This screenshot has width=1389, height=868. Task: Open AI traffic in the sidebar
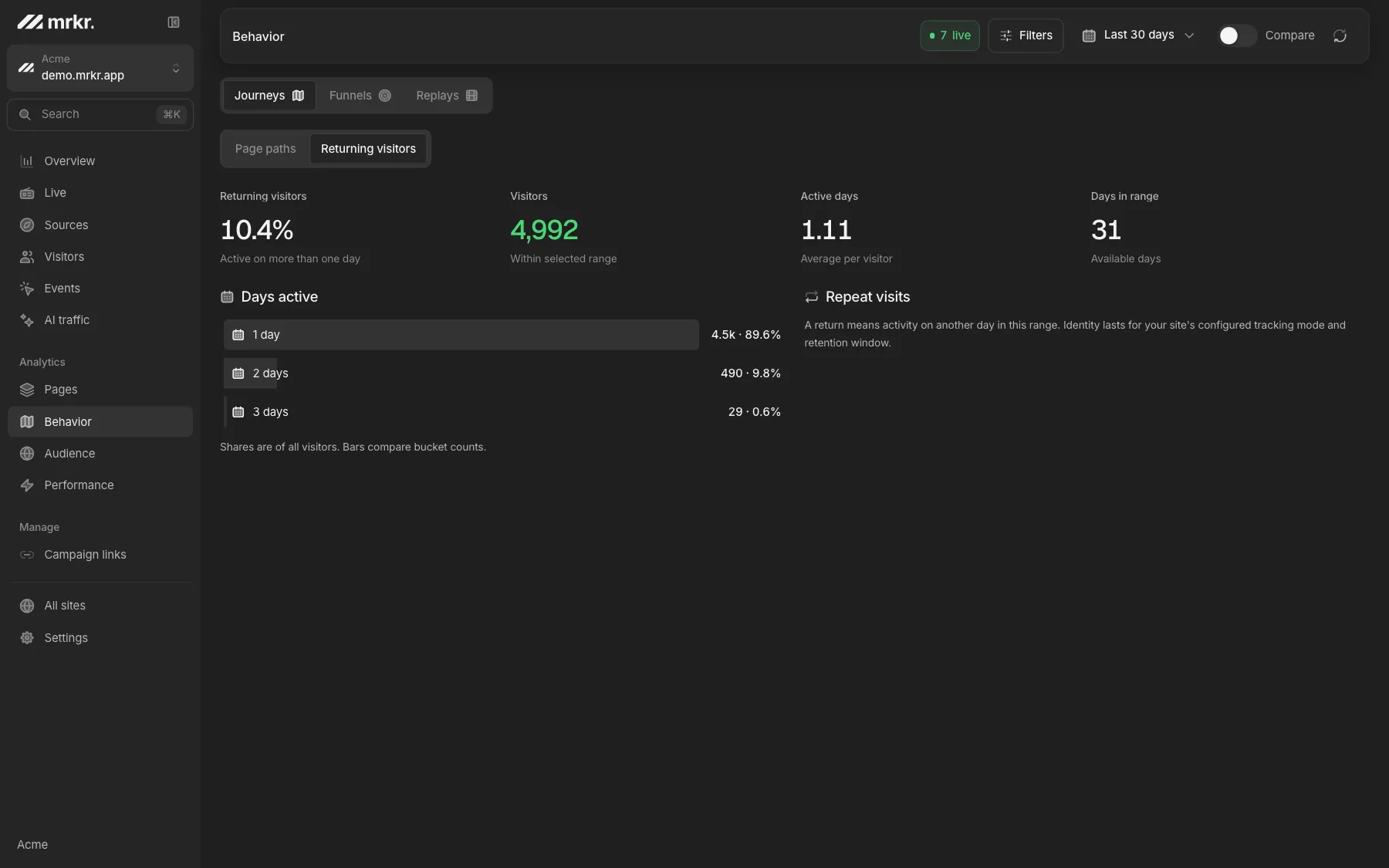(x=100, y=320)
